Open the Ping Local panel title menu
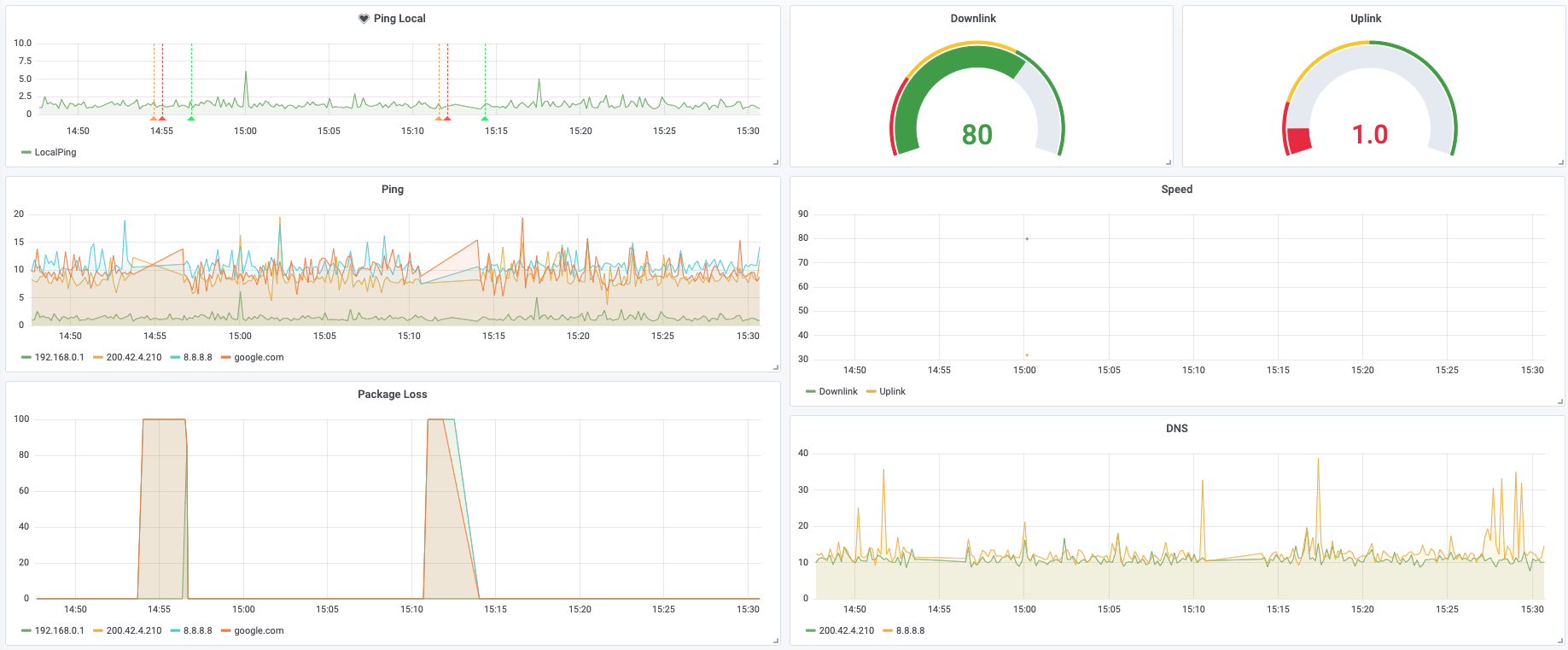Screen dimensions: 1568x650 coord(399,19)
